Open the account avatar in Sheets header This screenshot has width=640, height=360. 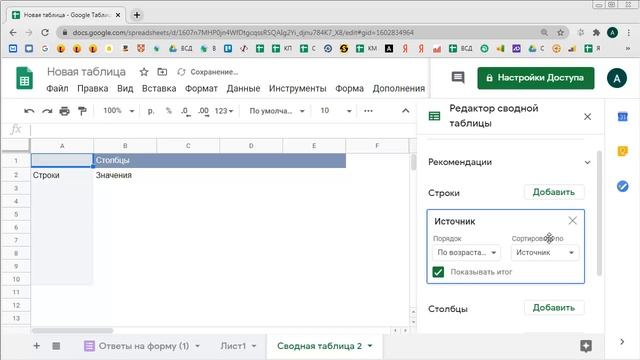pos(617,78)
